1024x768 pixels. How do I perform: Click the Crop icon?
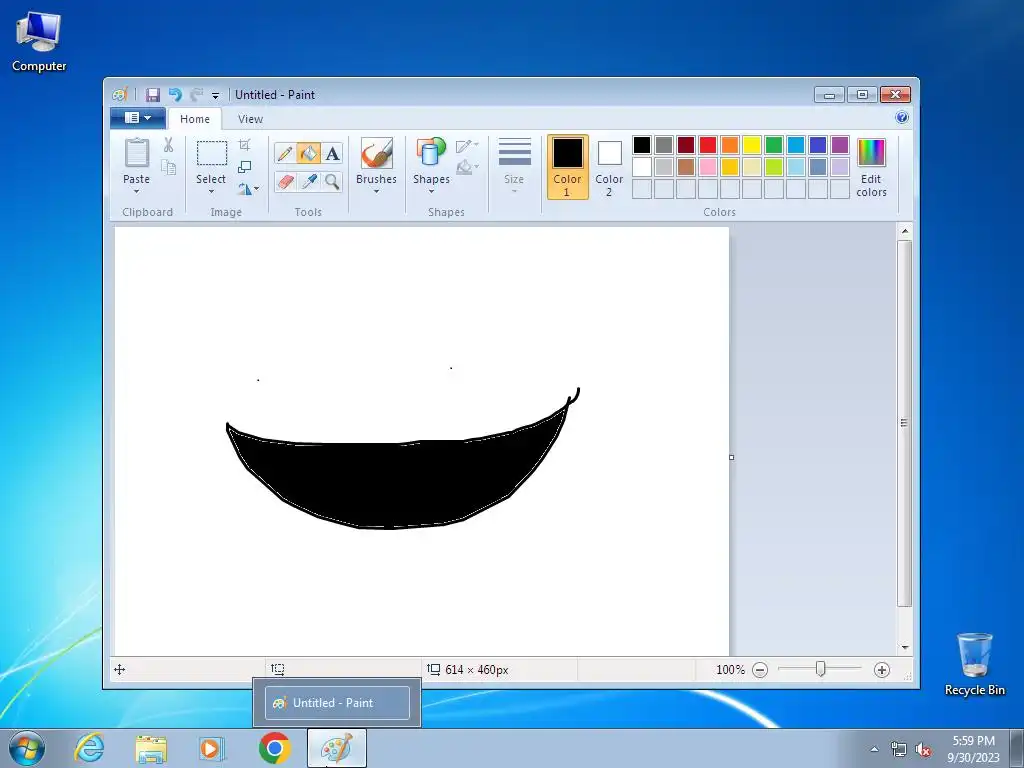244,145
